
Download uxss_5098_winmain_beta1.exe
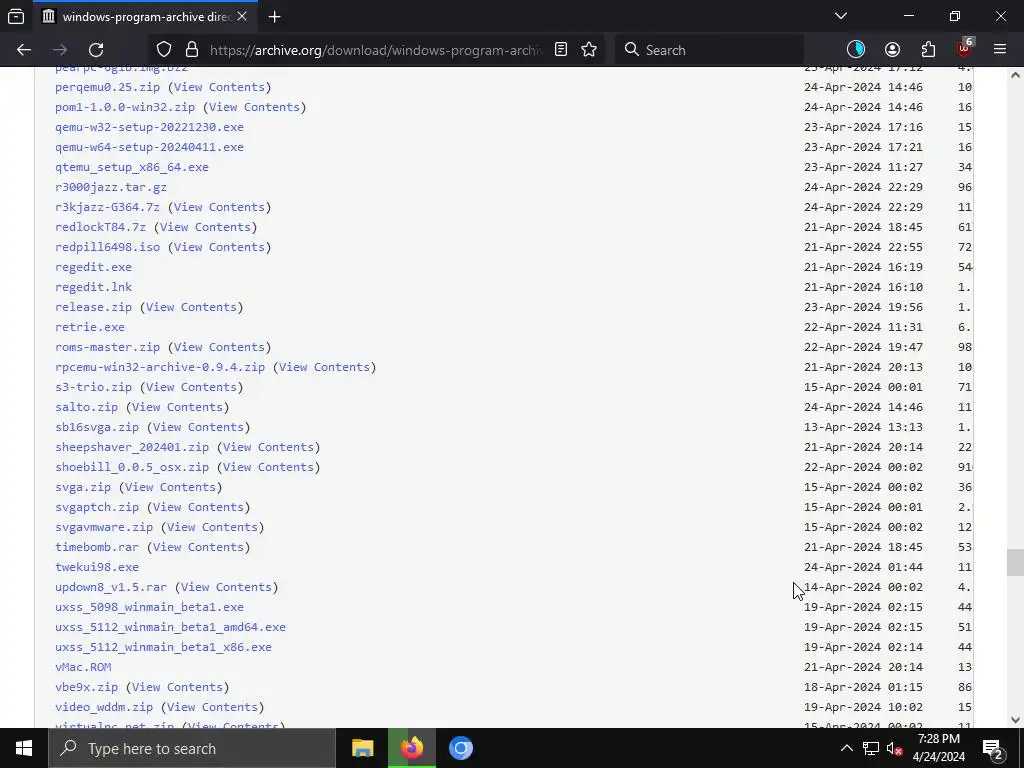pos(150,607)
